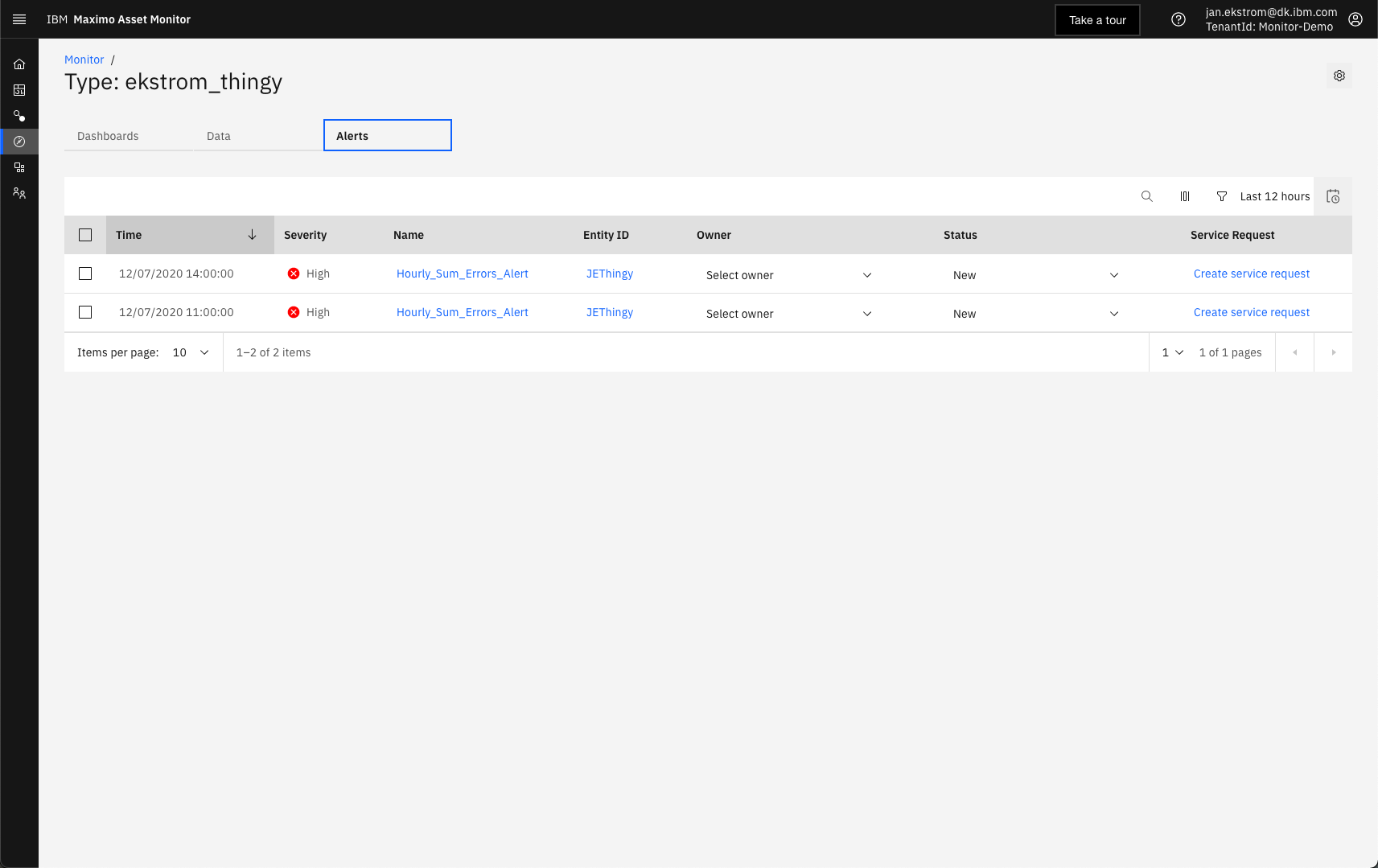Go to previous page arrow

coord(1294,352)
